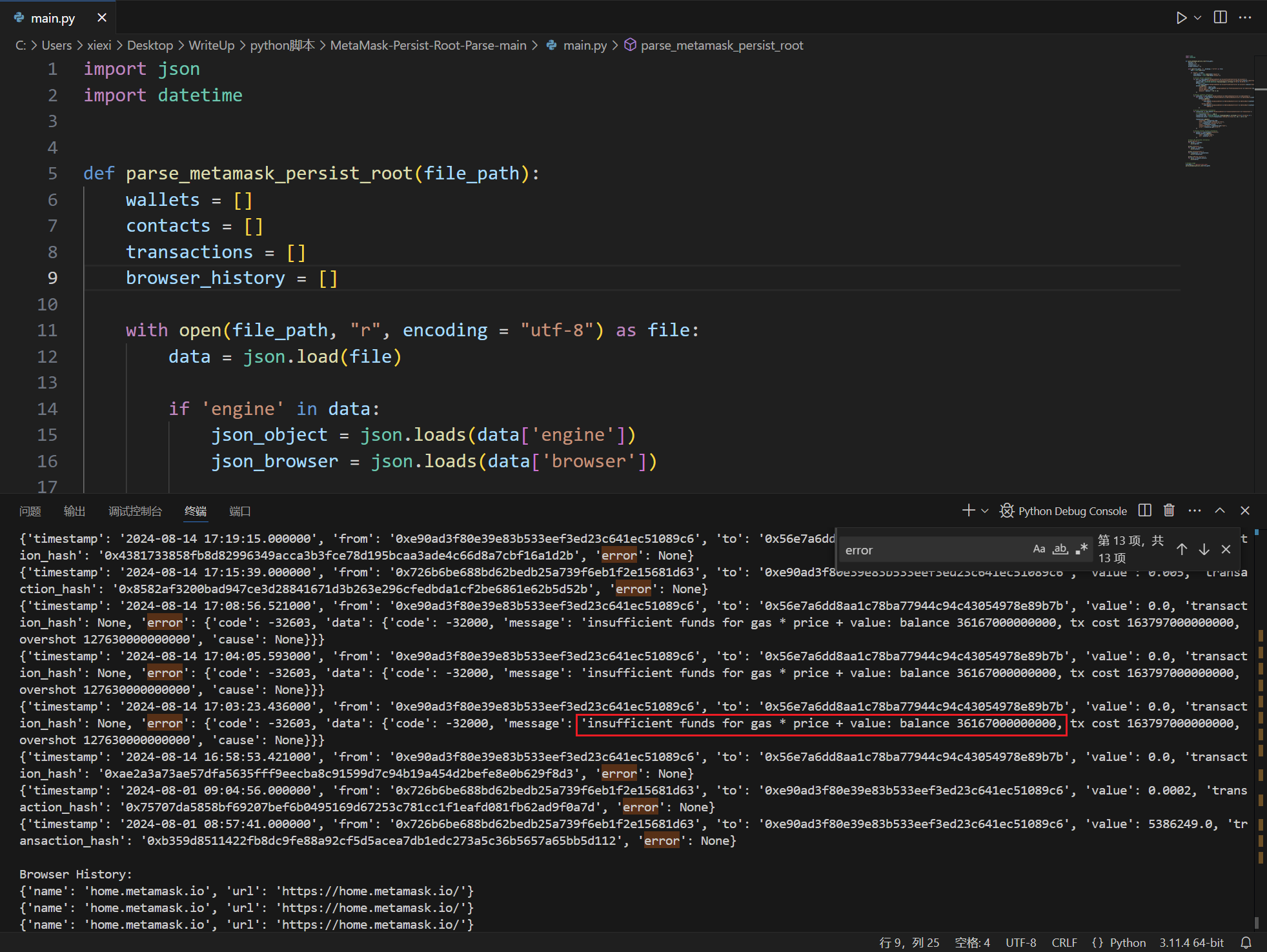The height and width of the screenshot is (952, 1267).
Task: Split the editor to the right
Action: (x=1221, y=17)
